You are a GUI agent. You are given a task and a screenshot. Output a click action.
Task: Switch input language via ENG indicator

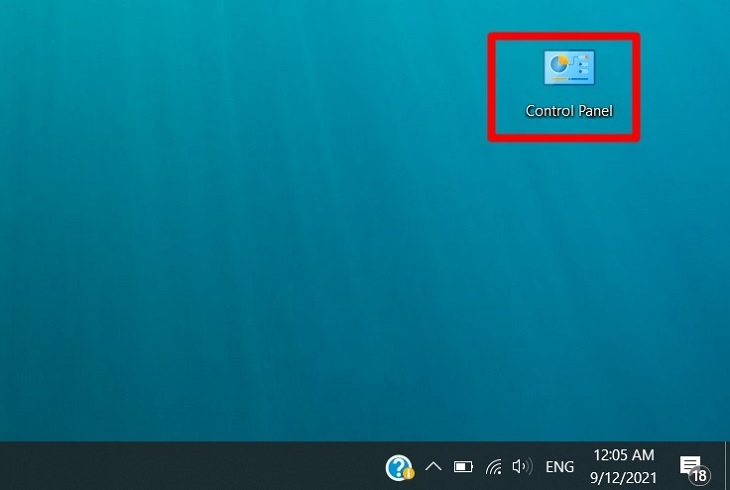coord(560,467)
